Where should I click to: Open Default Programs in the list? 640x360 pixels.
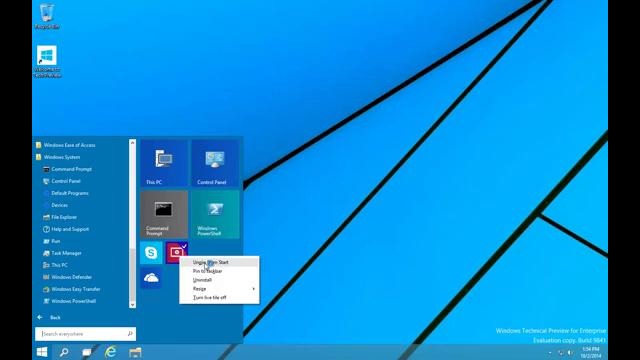[66, 193]
